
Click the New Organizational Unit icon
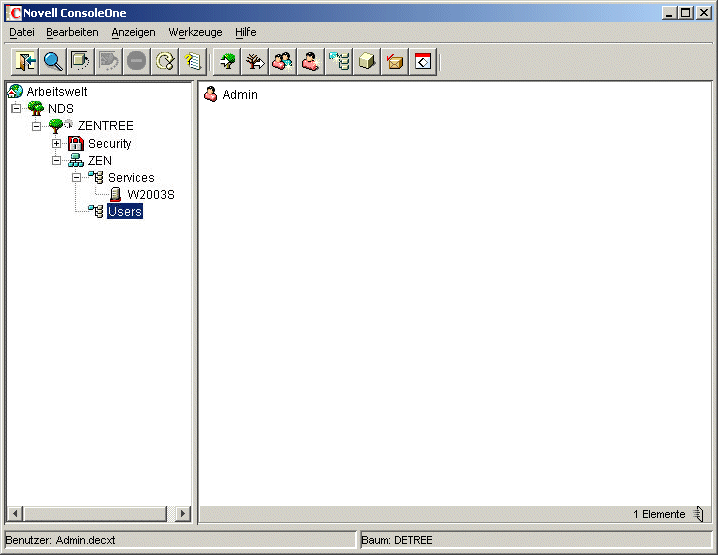[x=339, y=61]
